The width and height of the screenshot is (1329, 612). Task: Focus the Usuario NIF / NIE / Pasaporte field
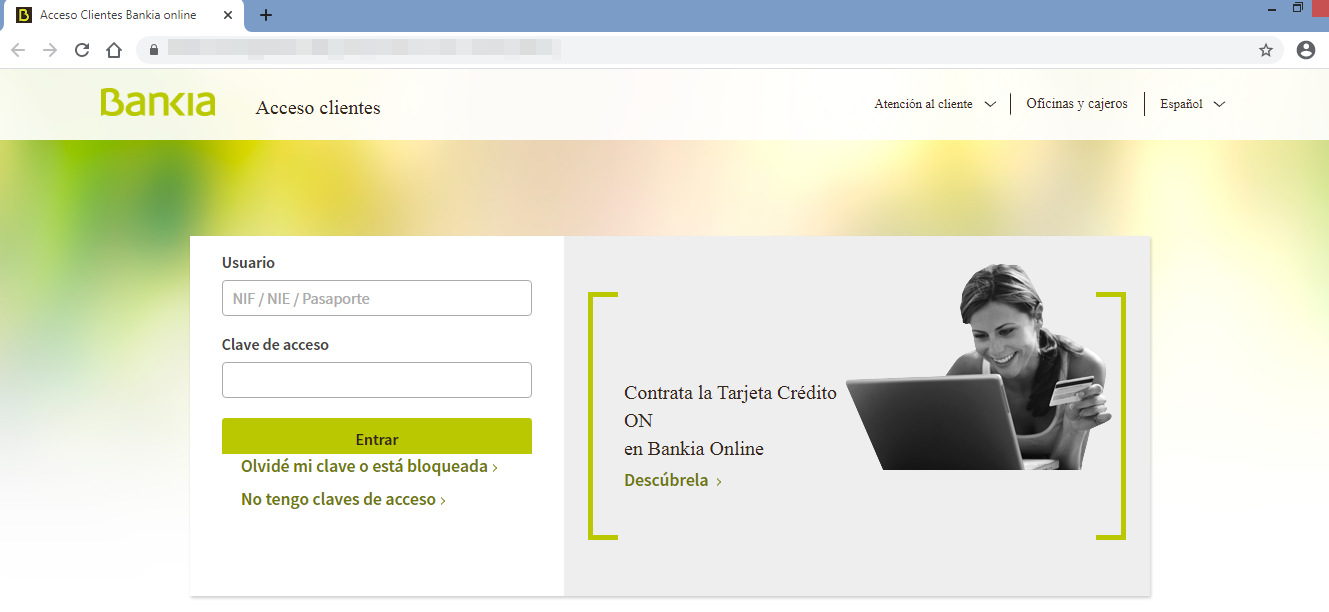pos(377,298)
